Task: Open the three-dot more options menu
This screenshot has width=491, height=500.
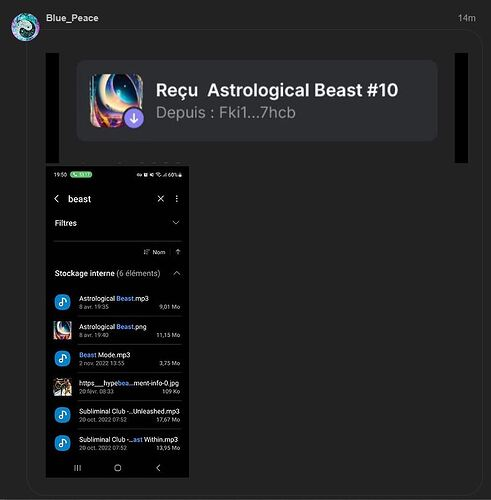Action: click(177, 199)
